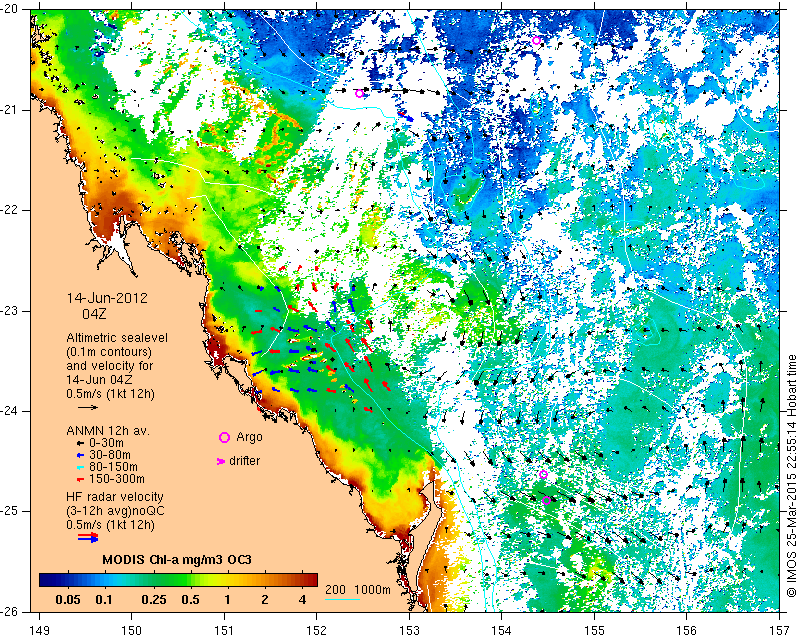This screenshot has width=800, height=640.
Task: Click the Argo float marker near 152.5E, 20.8S
Action: point(359,93)
